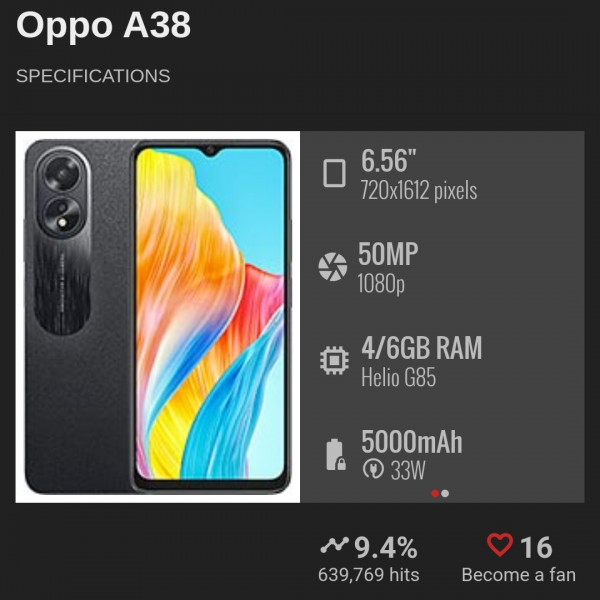Image resolution: width=600 pixels, height=600 pixels.
Task: Click the 4/6GB RAM spec
Action: 421,348
